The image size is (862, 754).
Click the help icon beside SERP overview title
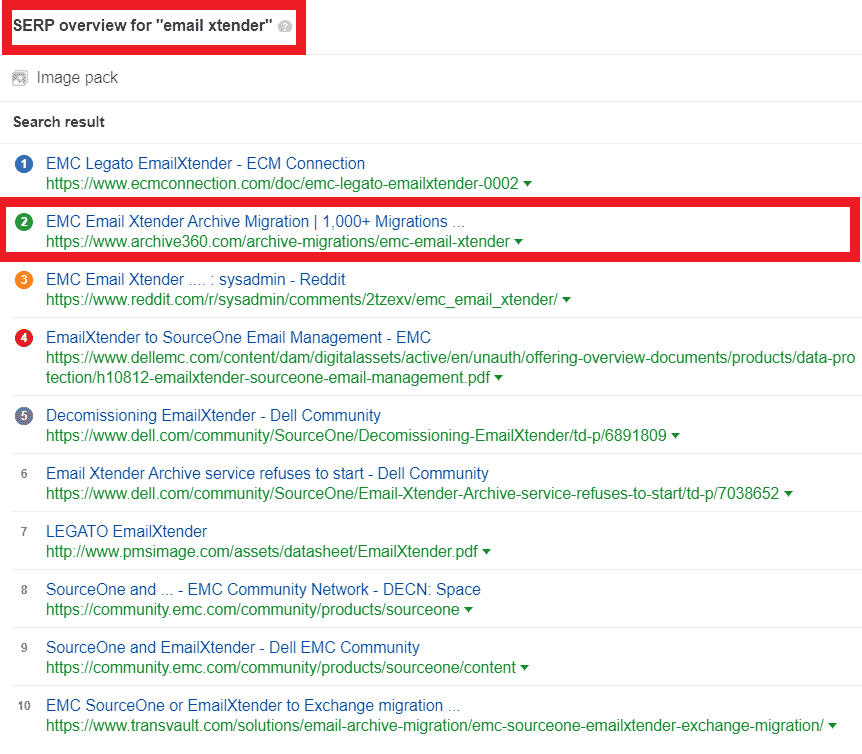click(285, 26)
